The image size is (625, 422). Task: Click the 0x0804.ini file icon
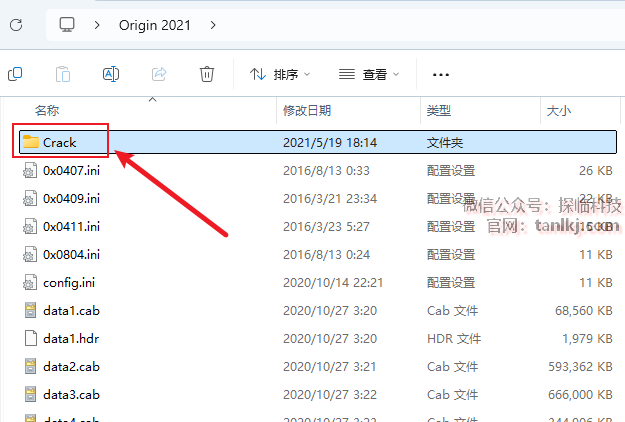click(x=30, y=254)
